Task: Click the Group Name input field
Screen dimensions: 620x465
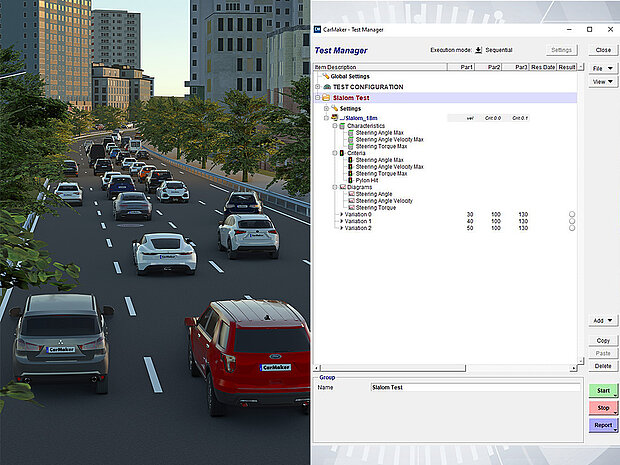Action: [474, 387]
